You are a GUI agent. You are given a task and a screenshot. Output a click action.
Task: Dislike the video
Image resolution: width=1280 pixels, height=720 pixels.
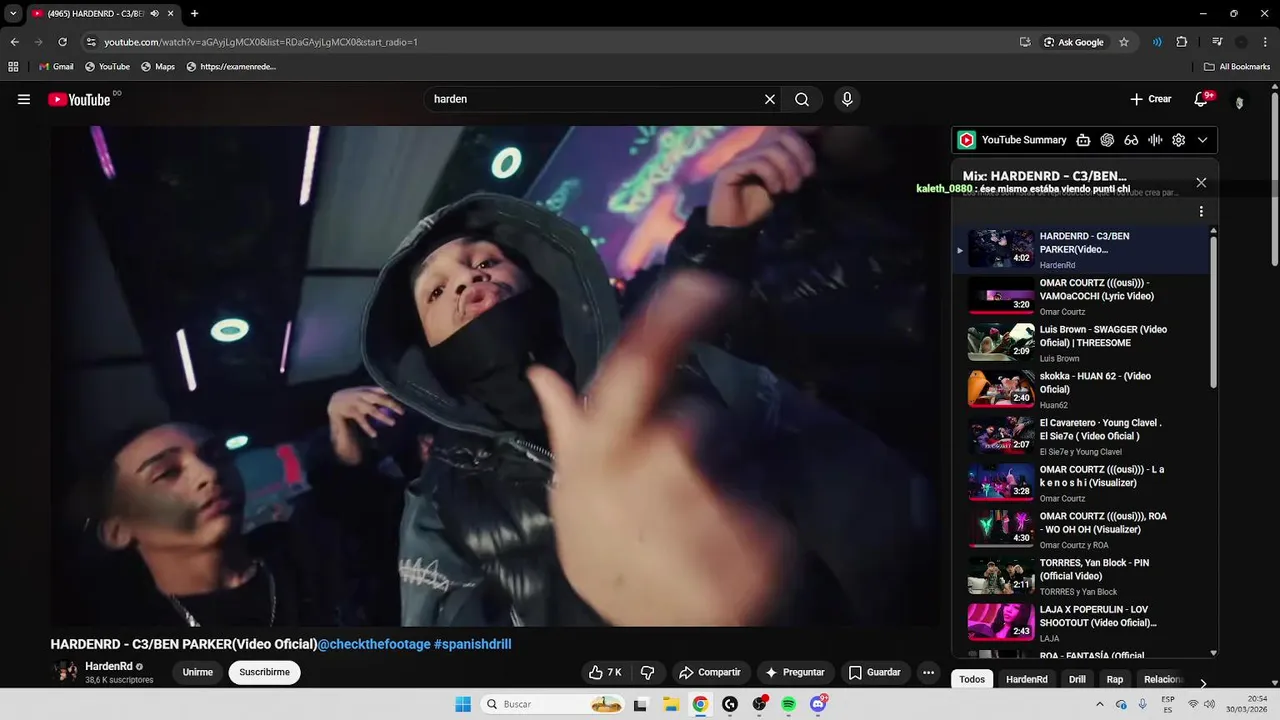(647, 672)
